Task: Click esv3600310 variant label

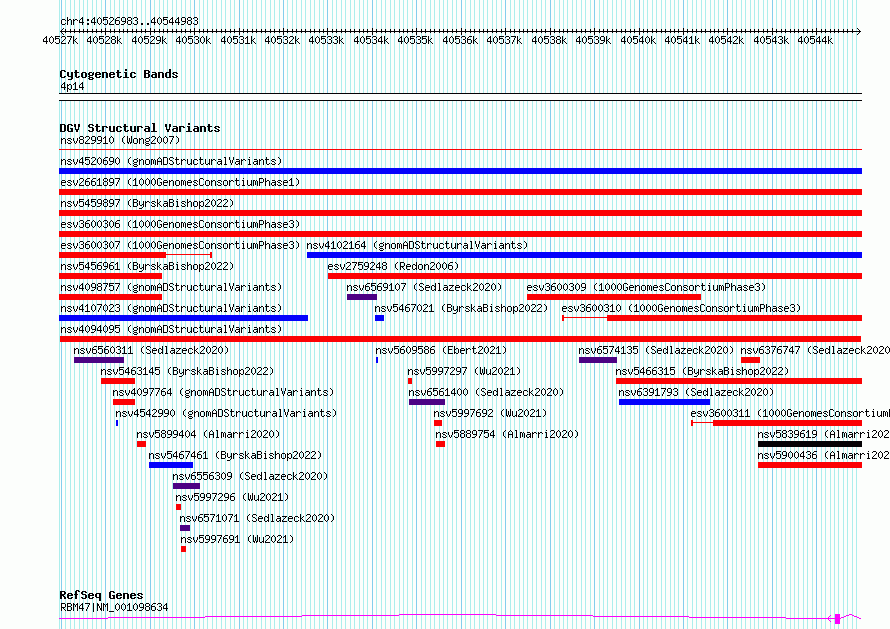Action: [681, 308]
